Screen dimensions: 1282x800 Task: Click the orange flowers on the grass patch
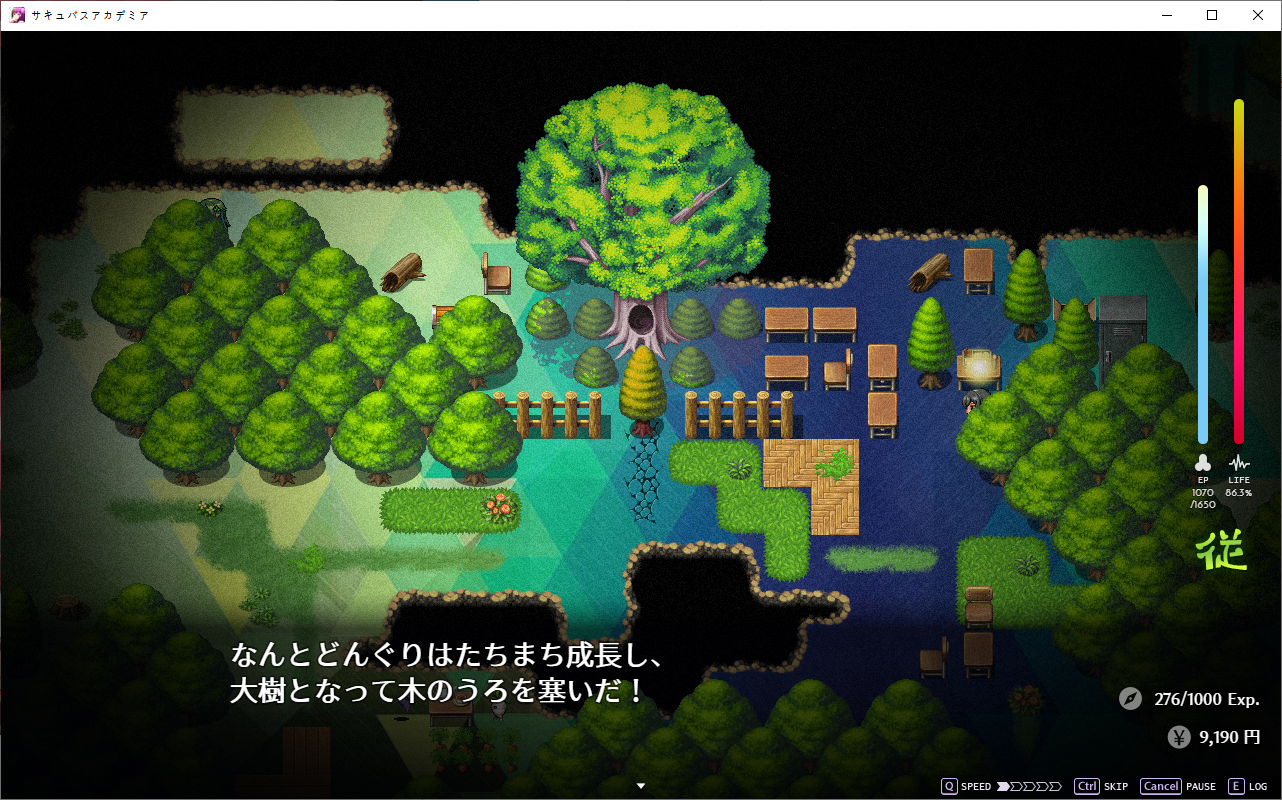coord(498,507)
